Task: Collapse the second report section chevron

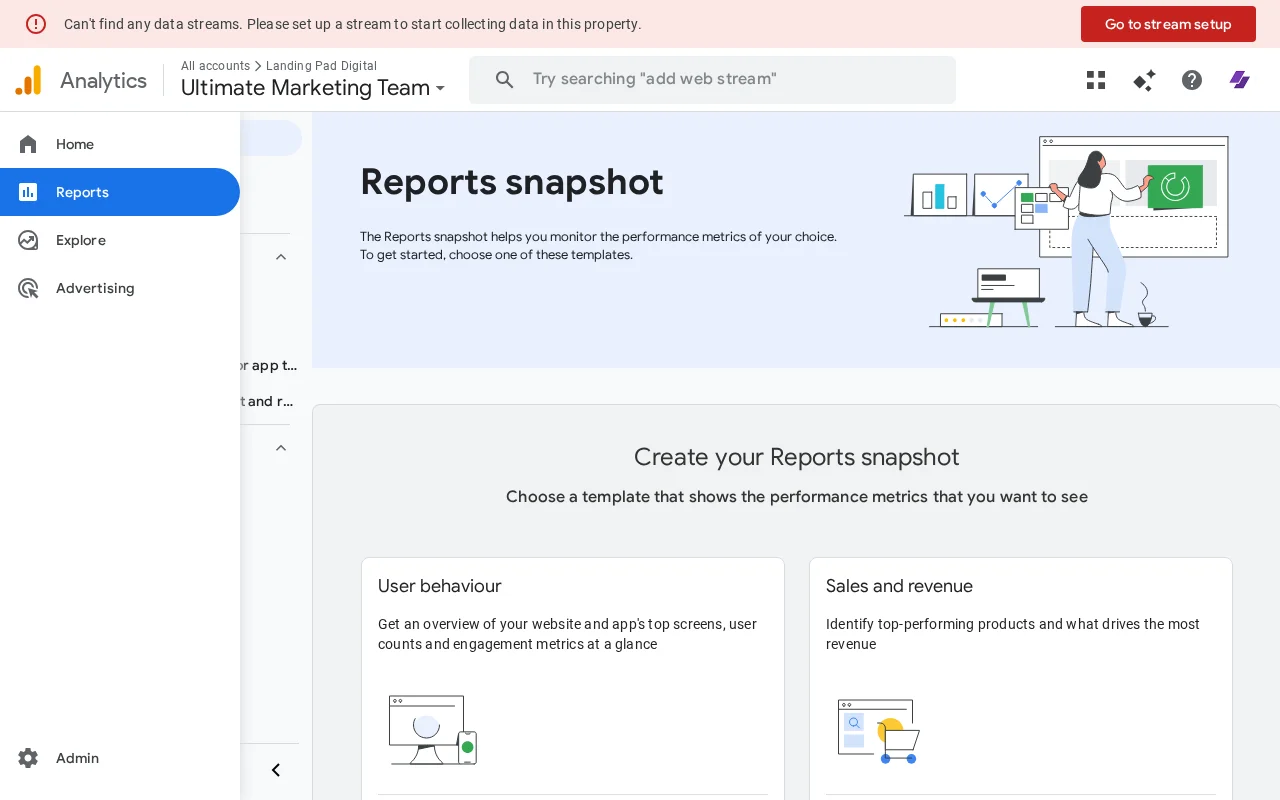Action: 281,448
